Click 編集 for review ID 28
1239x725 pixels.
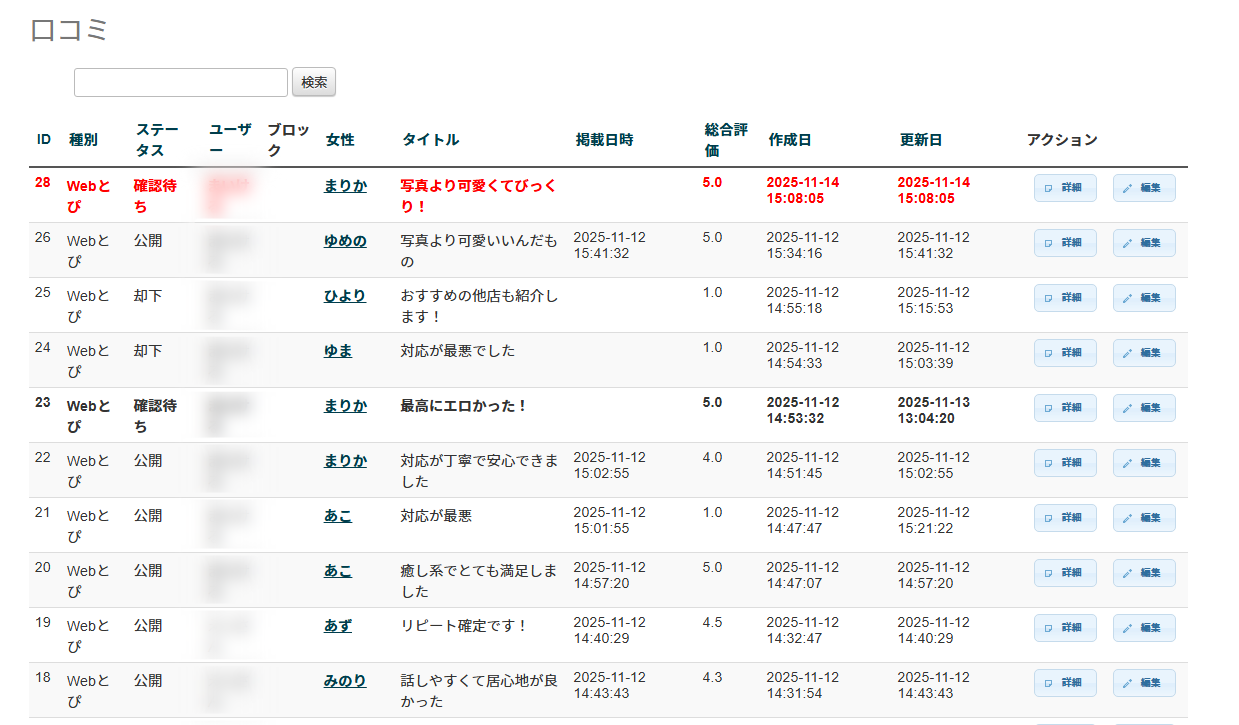[1144, 188]
